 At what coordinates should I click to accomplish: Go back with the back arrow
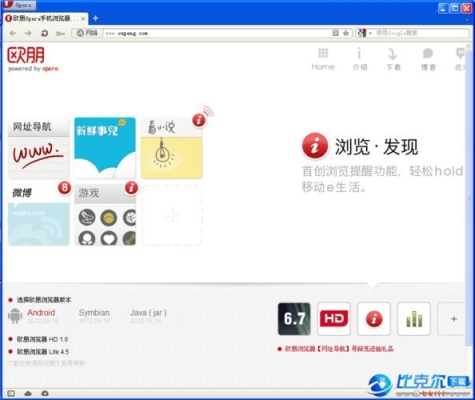(x=13, y=33)
